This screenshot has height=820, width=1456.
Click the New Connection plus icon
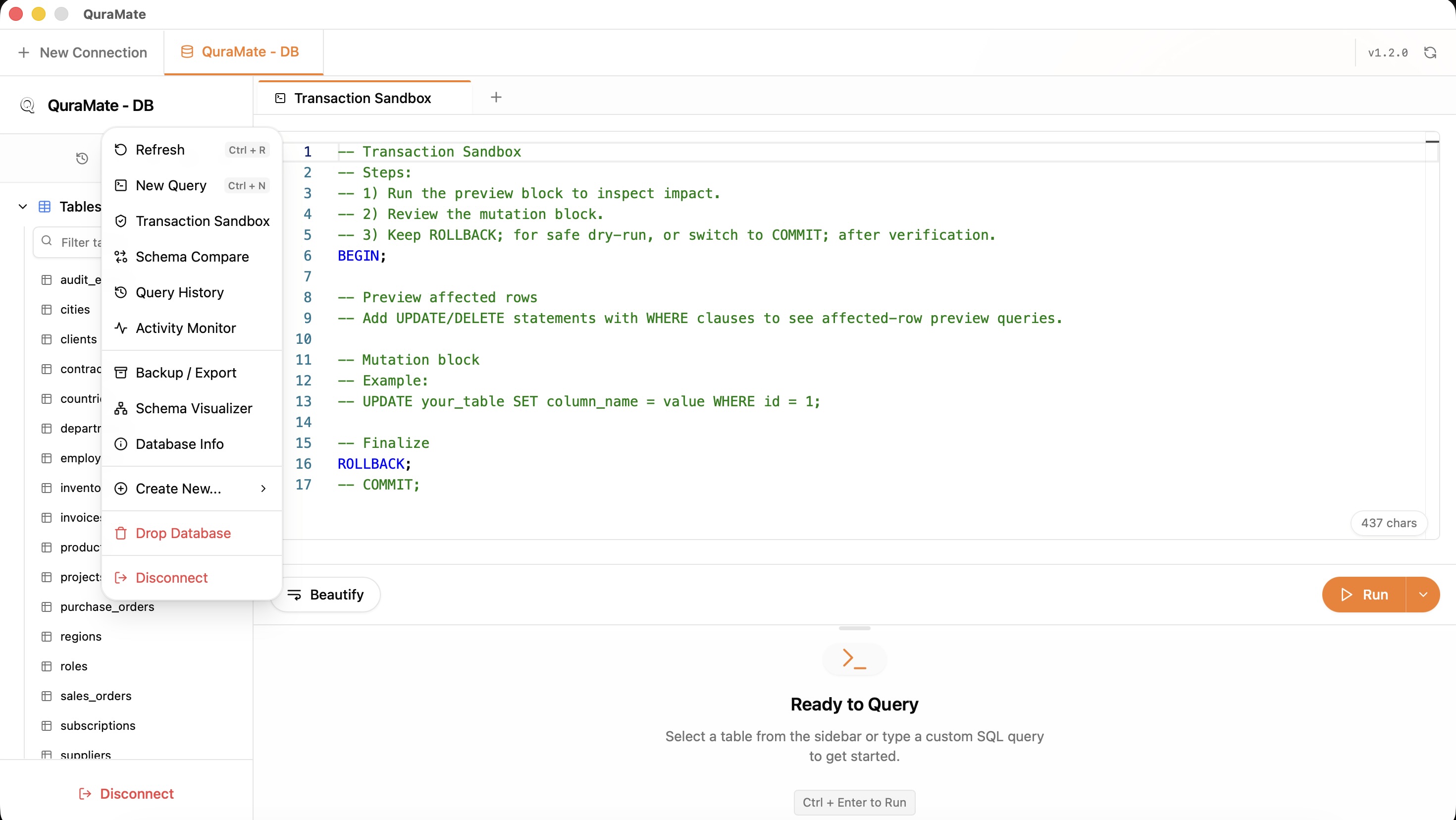[x=24, y=52]
